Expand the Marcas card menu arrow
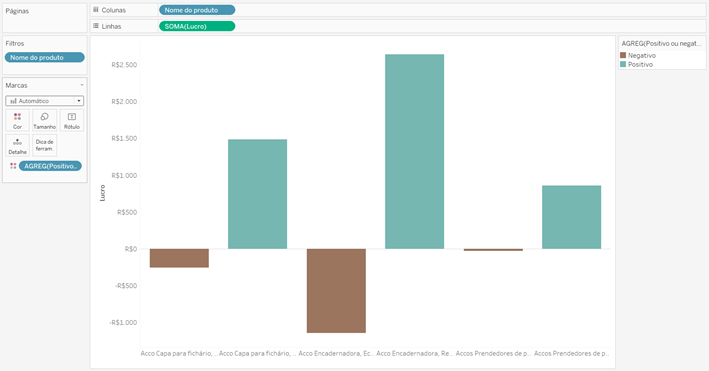Image resolution: width=709 pixels, height=371 pixels. point(82,85)
